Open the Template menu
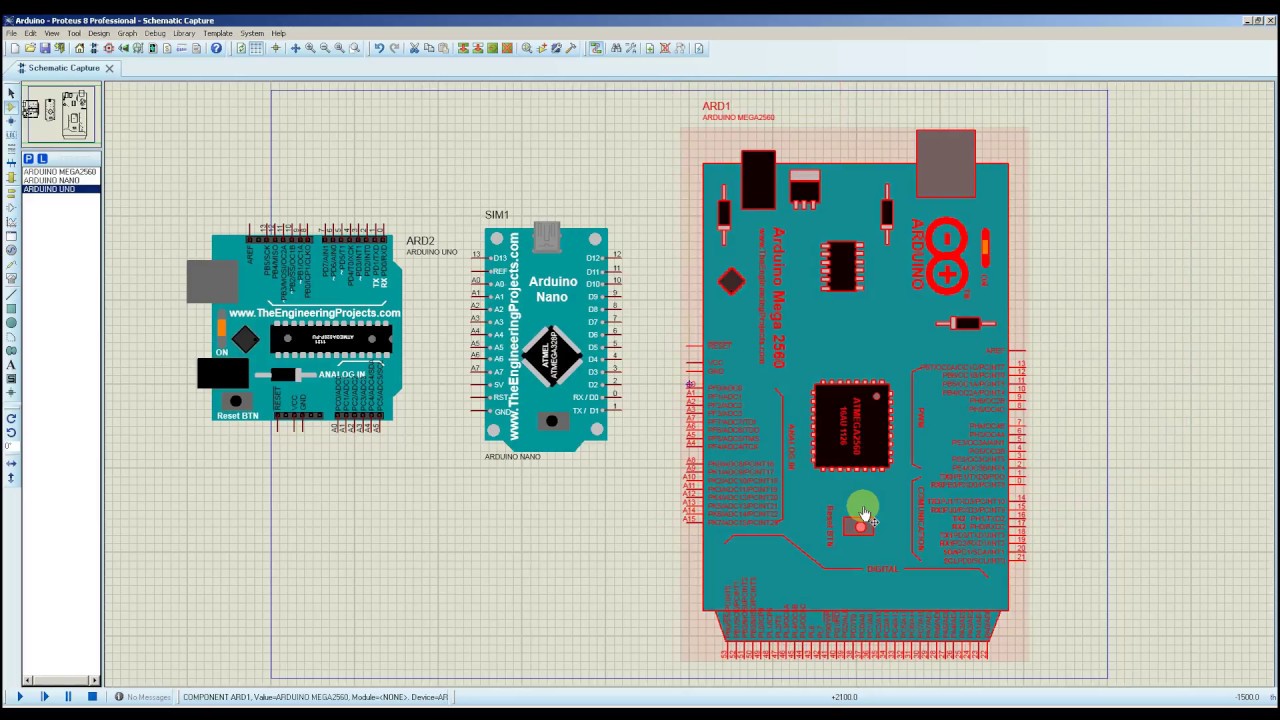The width and height of the screenshot is (1280, 720). pyautogui.click(x=218, y=33)
